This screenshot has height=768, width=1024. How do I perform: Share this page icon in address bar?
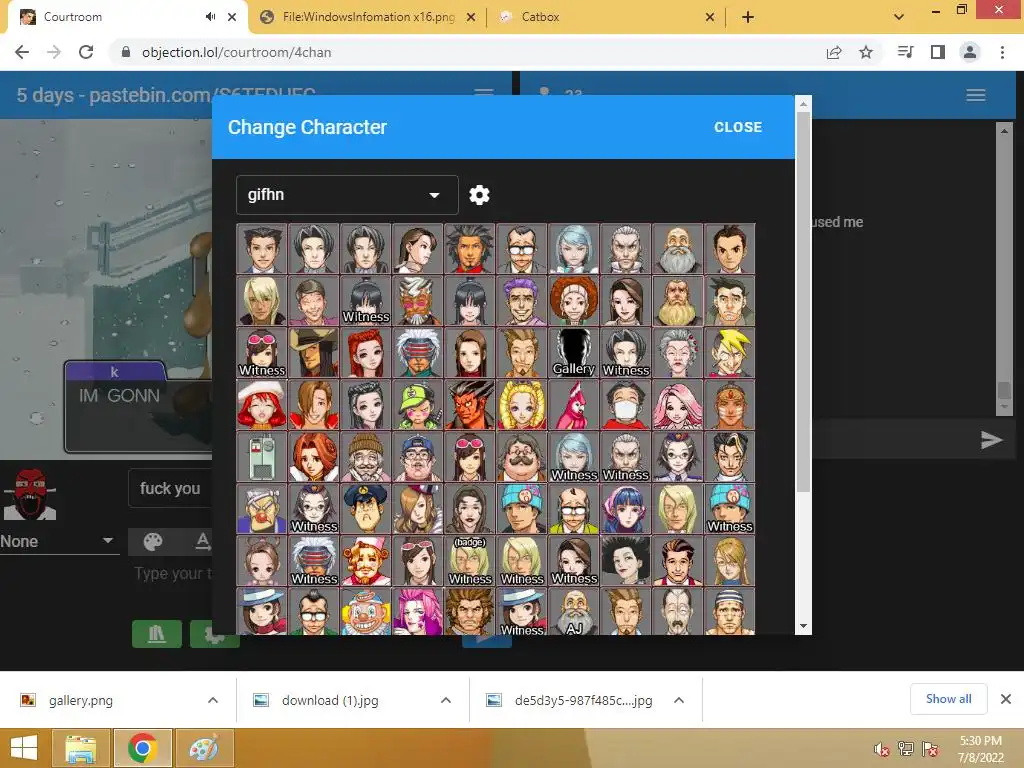click(x=834, y=52)
